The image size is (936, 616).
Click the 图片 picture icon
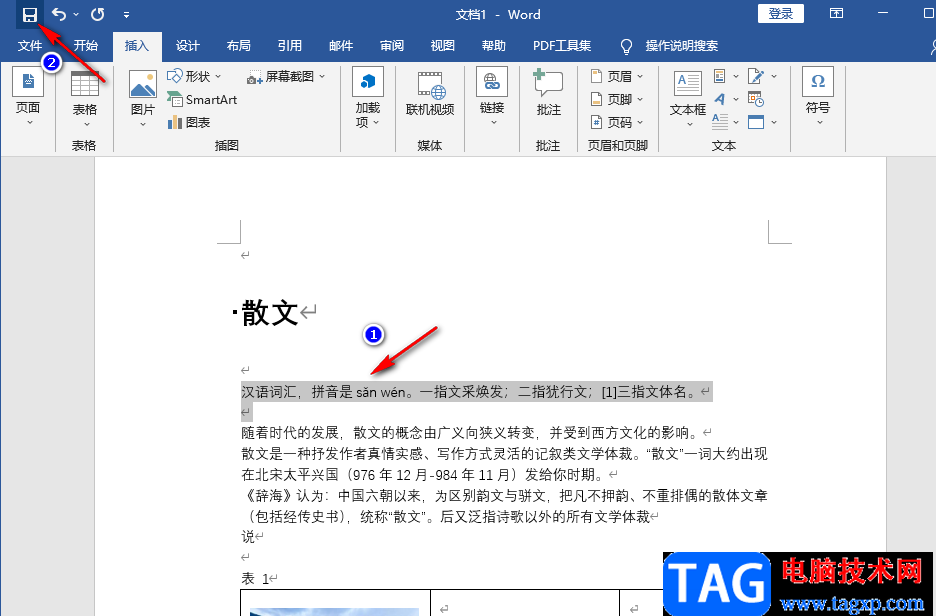pyautogui.click(x=143, y=84)
